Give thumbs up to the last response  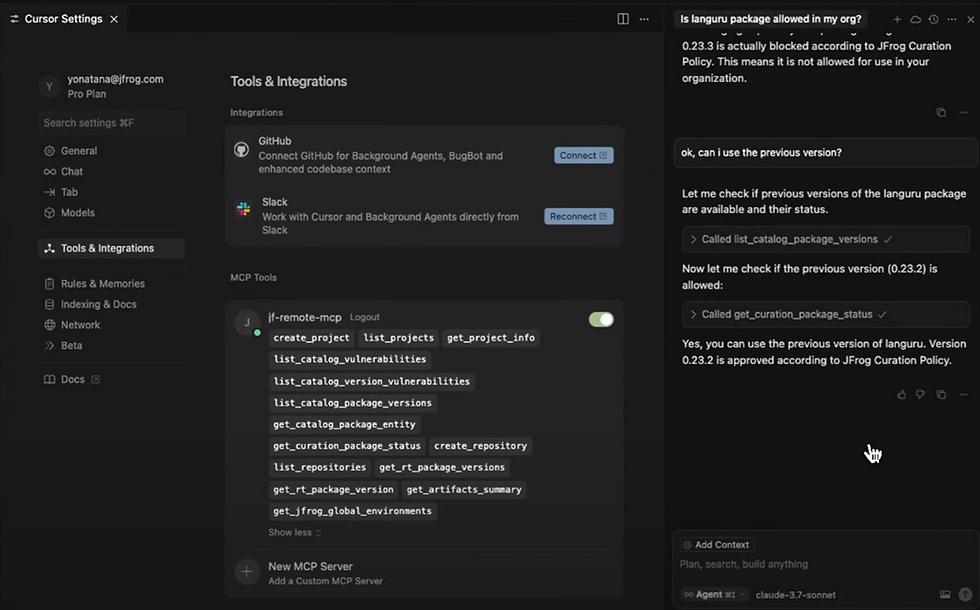coord(902,395)
